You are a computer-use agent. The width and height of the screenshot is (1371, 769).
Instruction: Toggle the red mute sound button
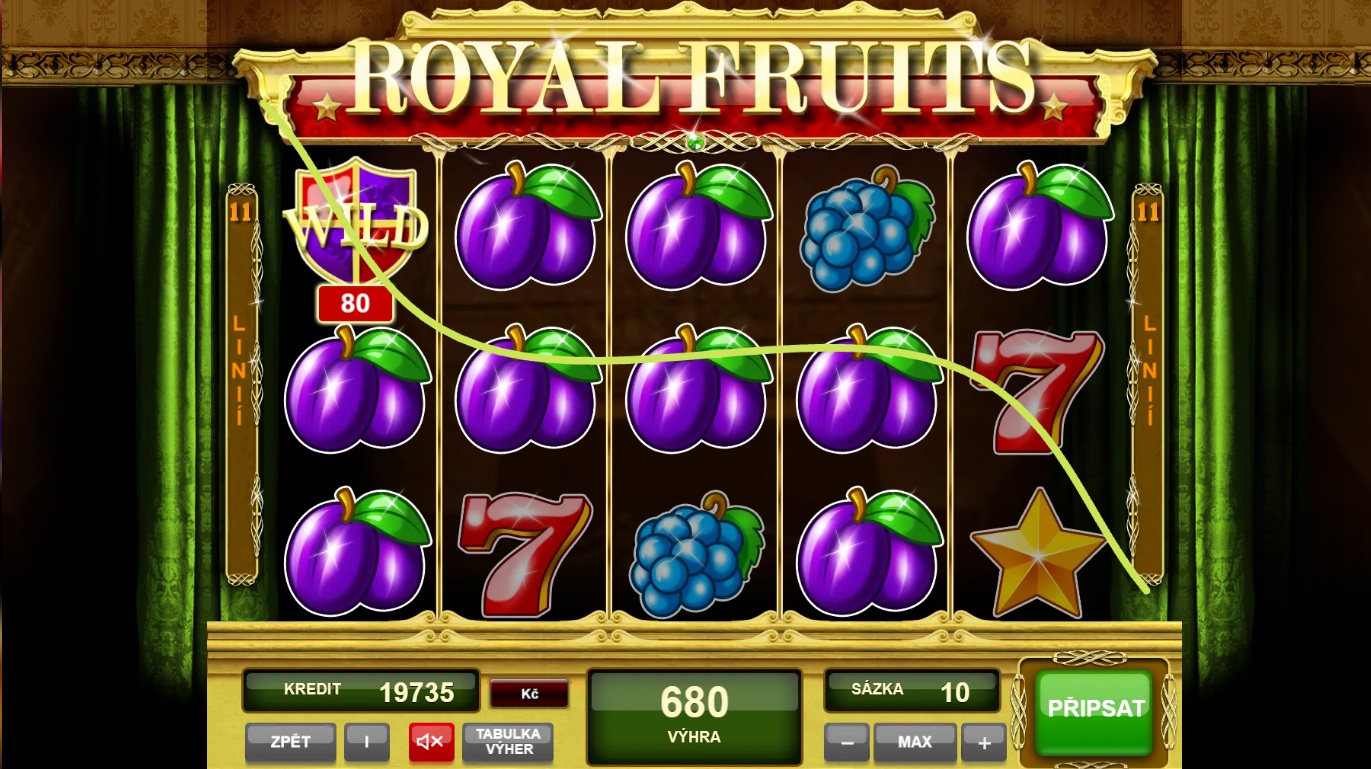[431, 742]
